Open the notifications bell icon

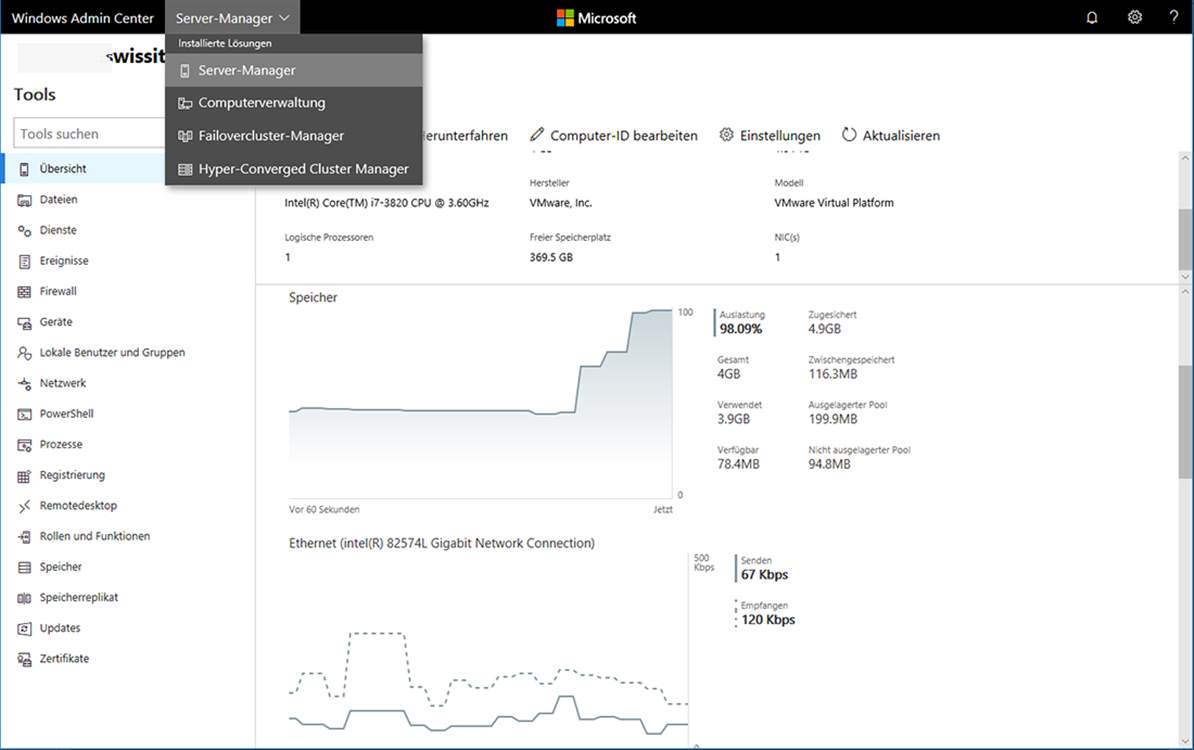pos(1092,18)
